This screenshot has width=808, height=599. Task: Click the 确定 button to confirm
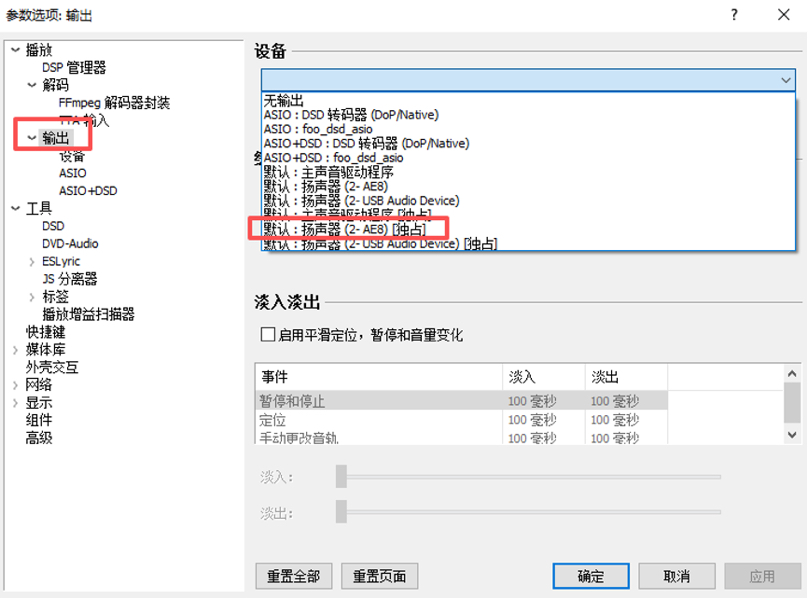tap(590, 576)
